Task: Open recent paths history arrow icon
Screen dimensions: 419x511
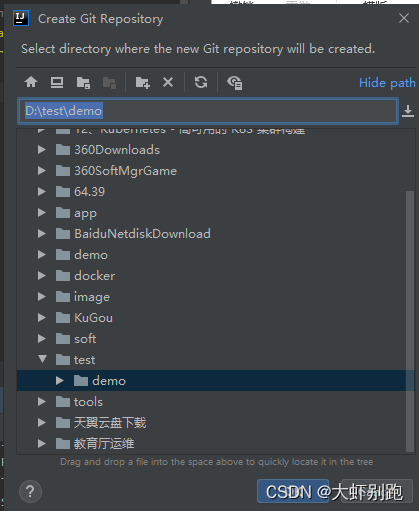Action: (408, 111)
